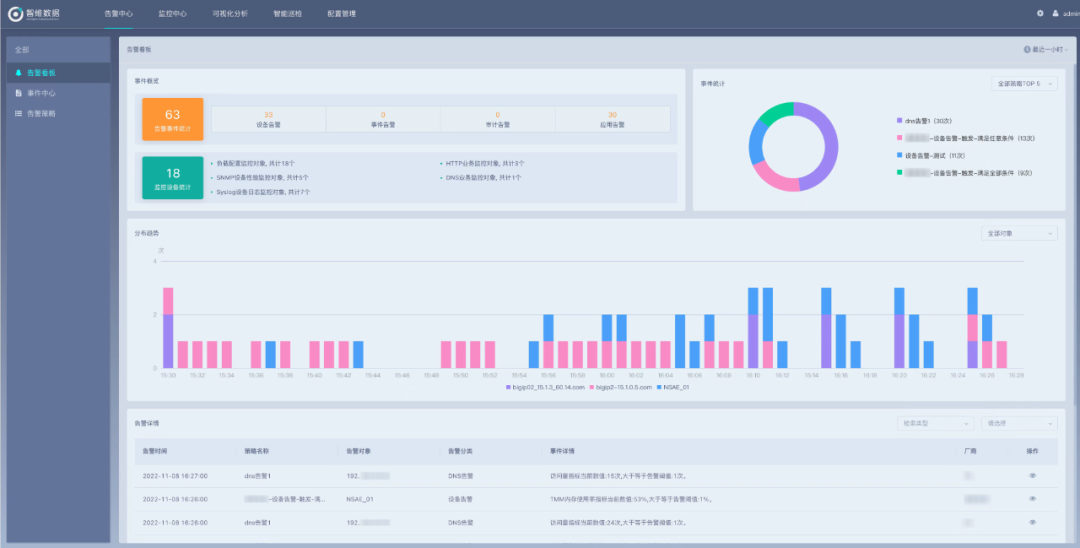Open the 全部对象 dropdown in 分布趋势

1019,233
